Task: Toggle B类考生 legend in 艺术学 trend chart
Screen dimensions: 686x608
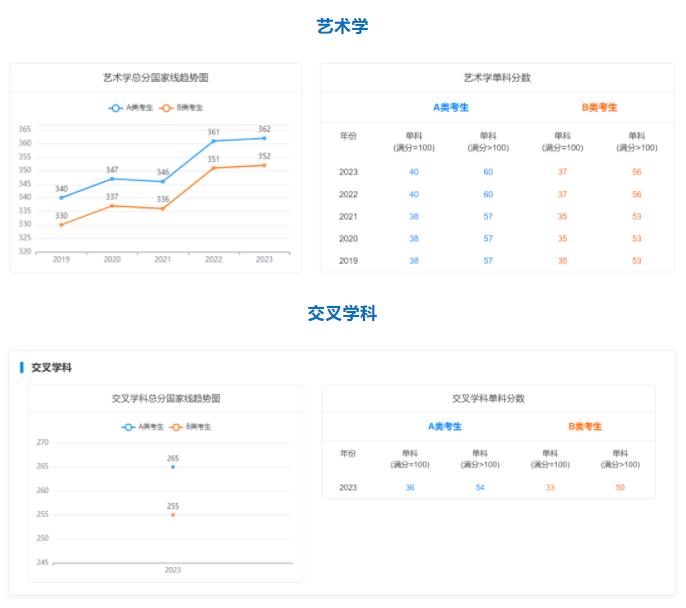Action: [181, 107]
